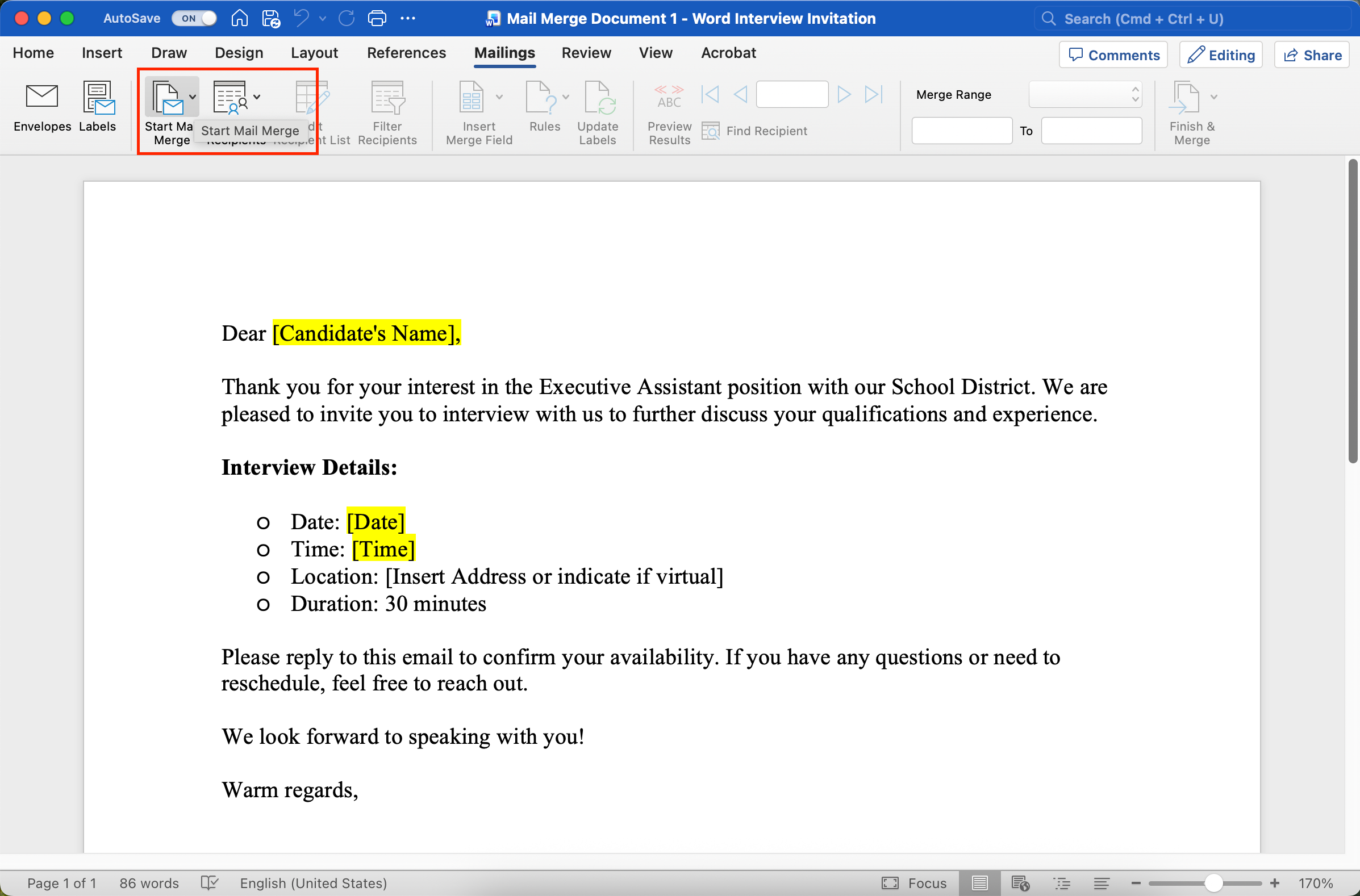Click the Labels icon

pyautogui.click(x=98, y=97)
